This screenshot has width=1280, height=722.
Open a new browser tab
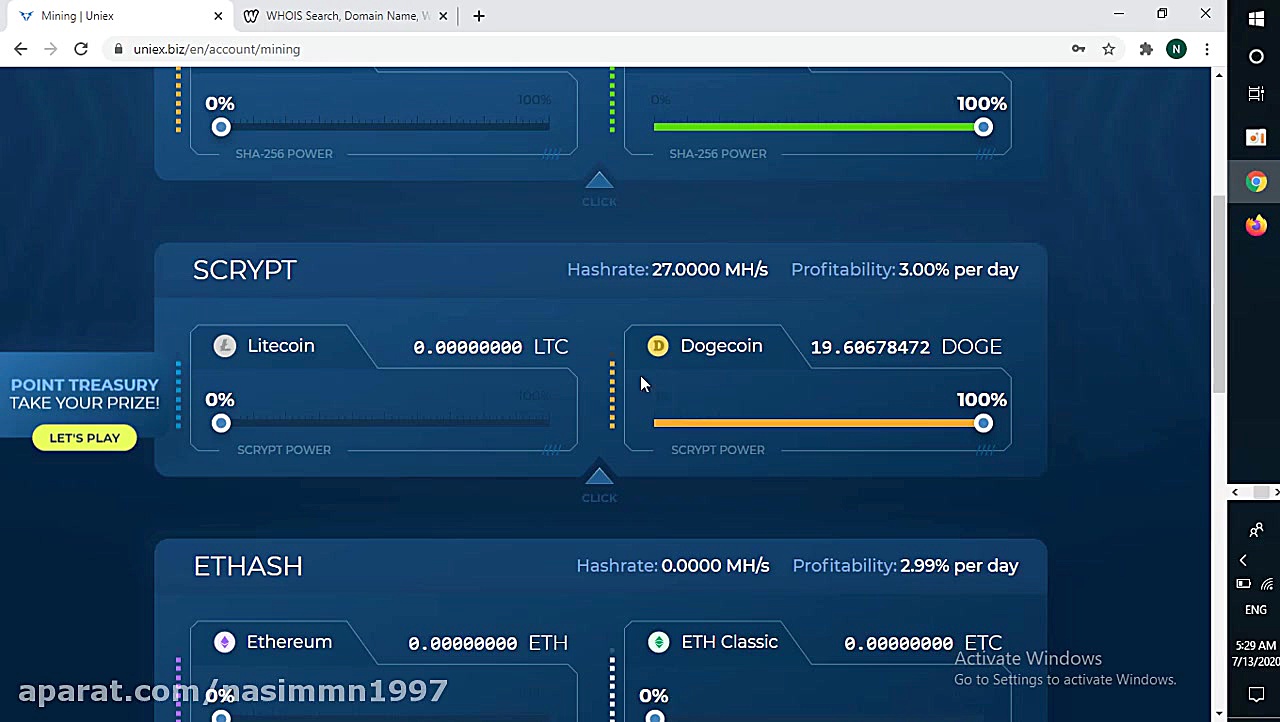coord(479,16)
